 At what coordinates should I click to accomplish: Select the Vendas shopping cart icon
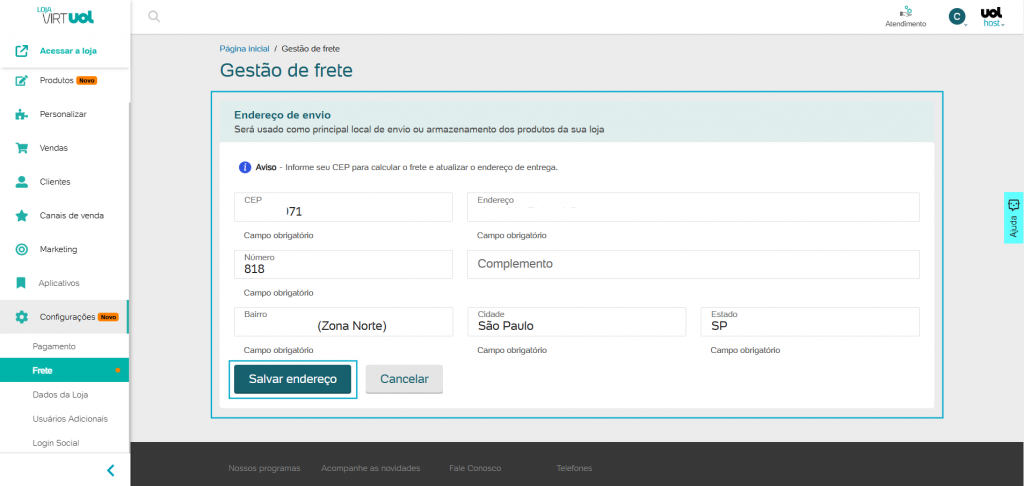pyautogui.click(x=21, y=148)
